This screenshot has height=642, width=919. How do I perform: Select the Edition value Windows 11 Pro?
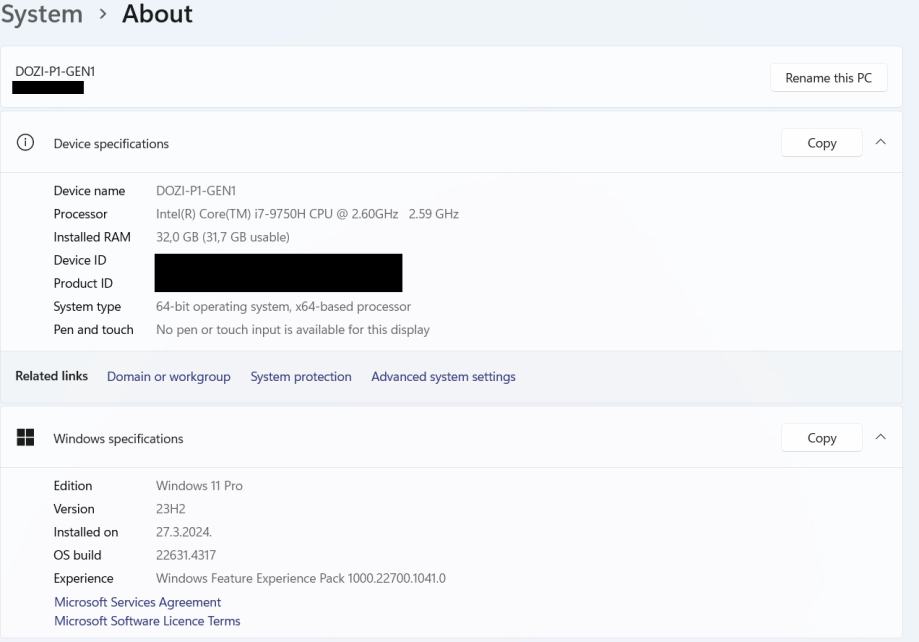pos(199,485)
